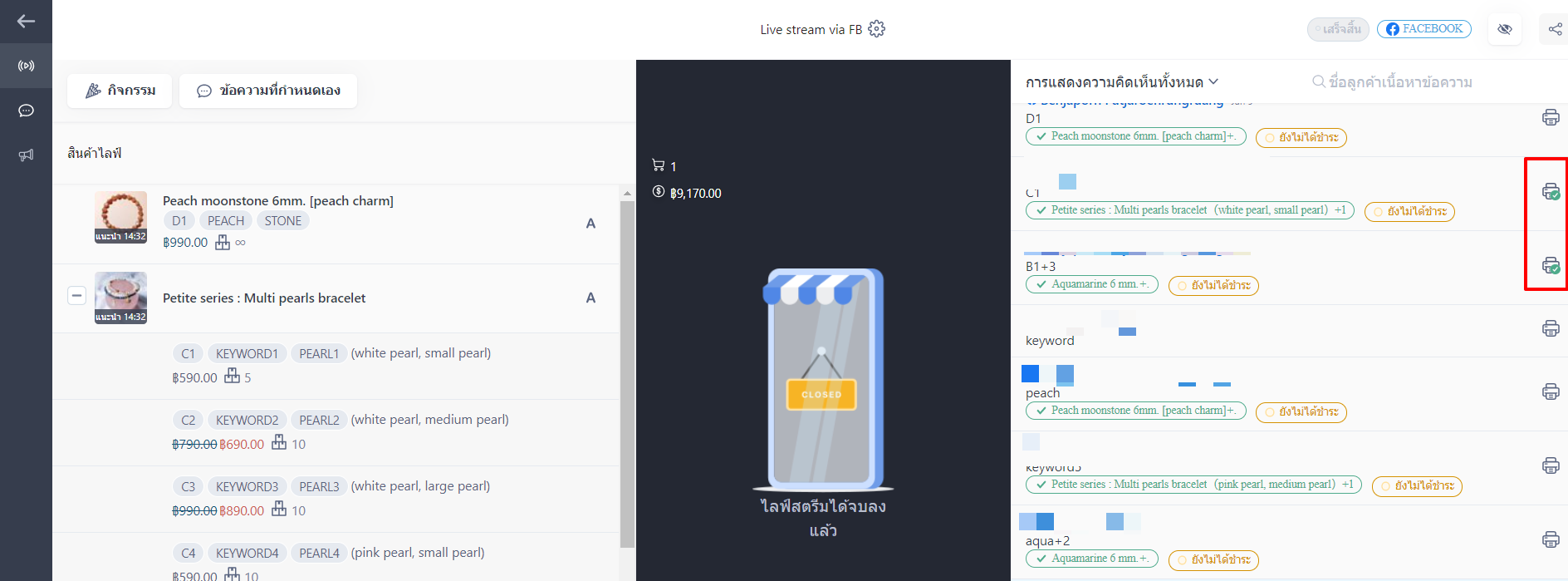
Task: Open ข้อความที่กำหนดเอง custom messages button
Action: click(x=268, y=91)
